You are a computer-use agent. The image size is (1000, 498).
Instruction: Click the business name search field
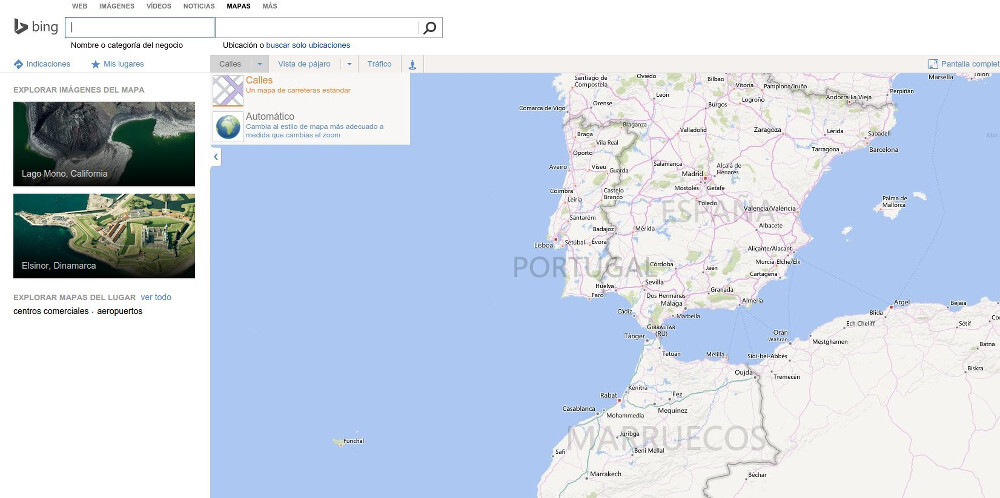(140, 27)
